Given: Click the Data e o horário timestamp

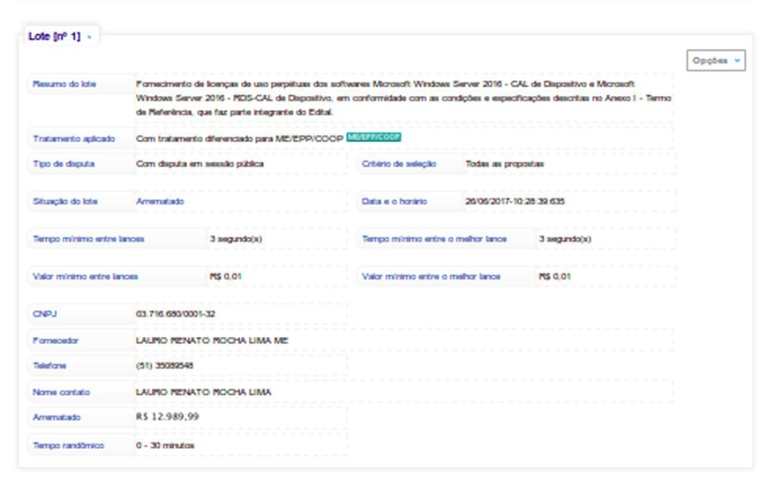Looking at the screenshot, I should coord(515,201).
